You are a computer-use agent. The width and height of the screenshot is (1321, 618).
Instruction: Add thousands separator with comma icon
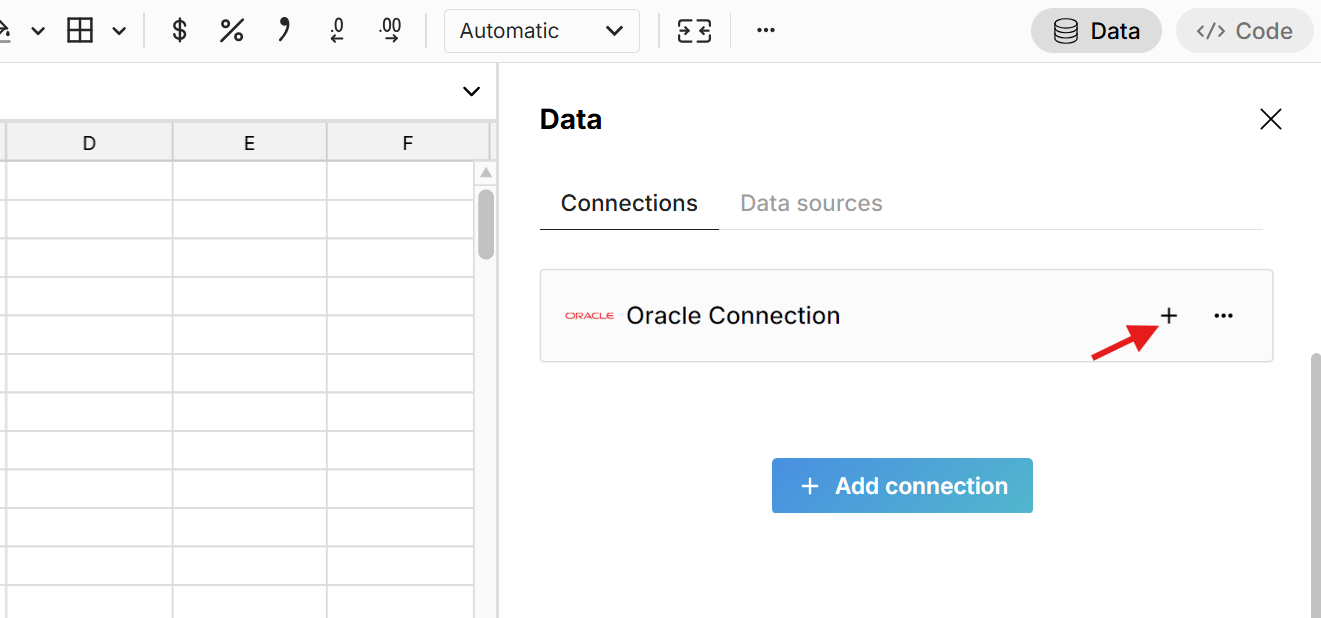click(283, 30)
